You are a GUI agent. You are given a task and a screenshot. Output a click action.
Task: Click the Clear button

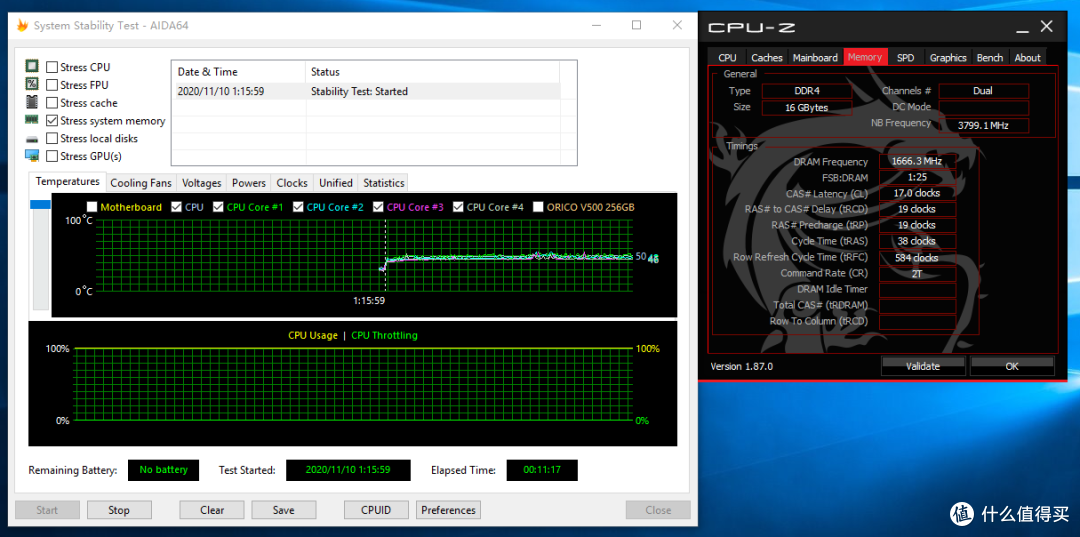pyautogui.click(x=212, y=510)
